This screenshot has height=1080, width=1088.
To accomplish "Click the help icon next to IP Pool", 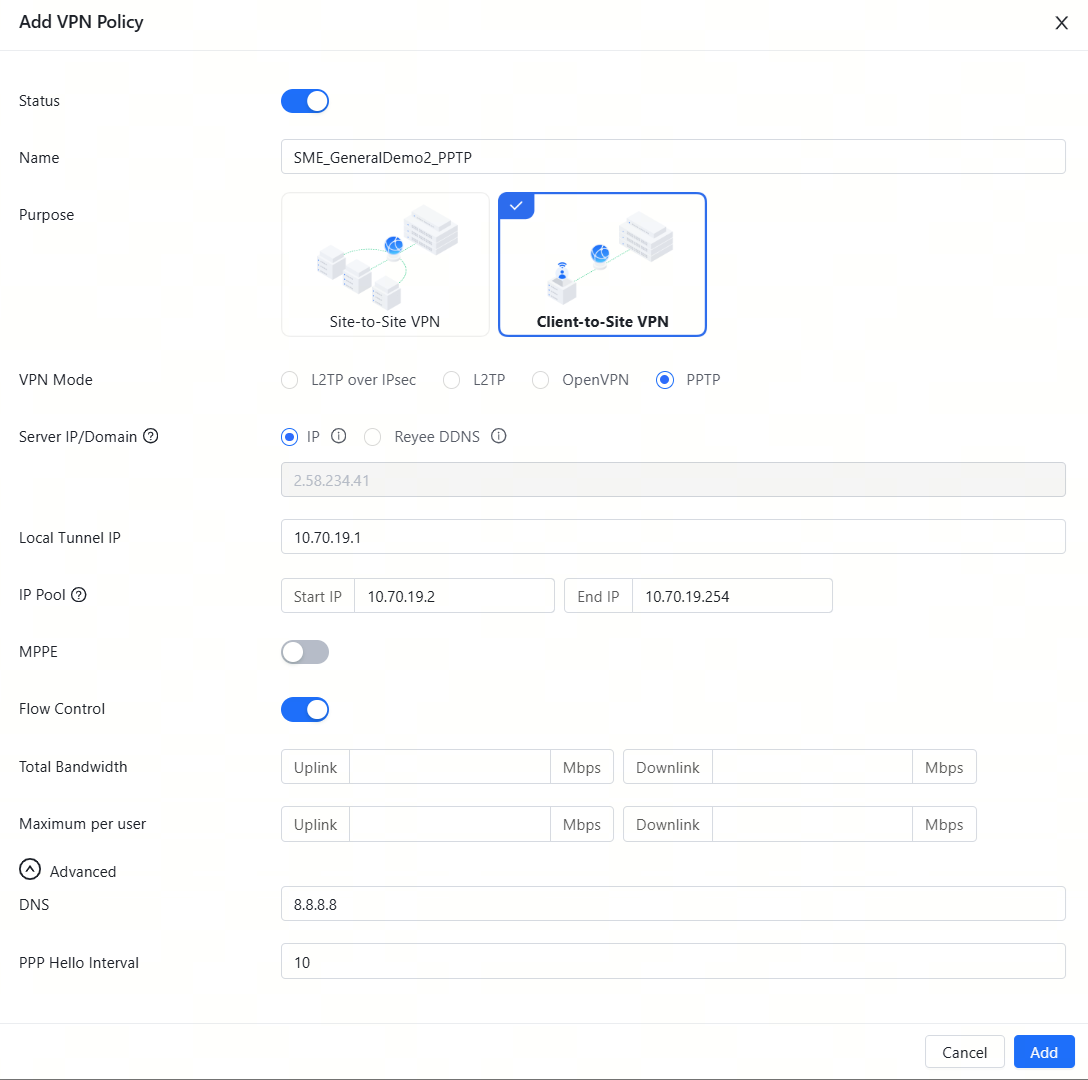I will pyautogui.click(x=79, y=594).
